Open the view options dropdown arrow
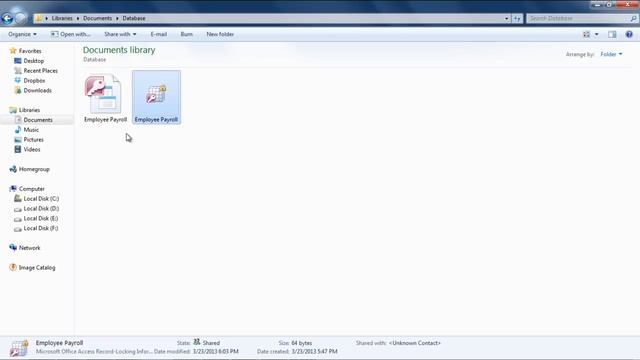This screenshot has height=360, width=640. (597, 34)
